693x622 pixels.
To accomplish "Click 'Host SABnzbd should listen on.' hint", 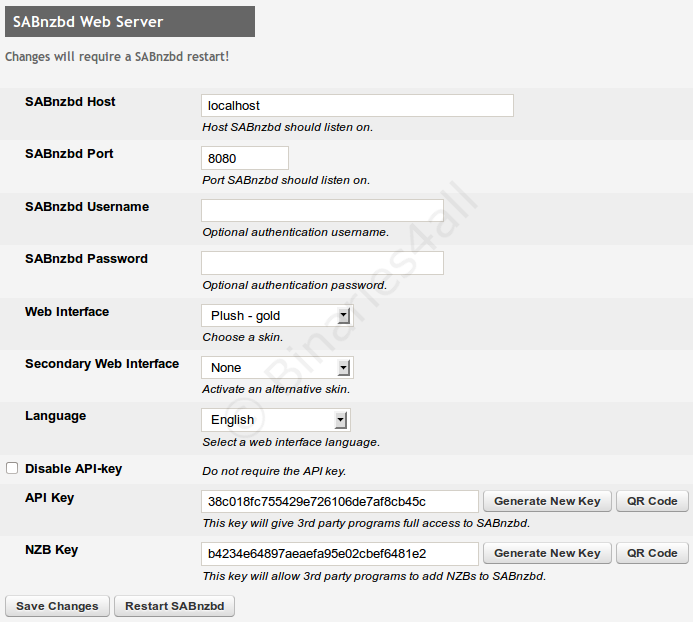I will [288, 127].
